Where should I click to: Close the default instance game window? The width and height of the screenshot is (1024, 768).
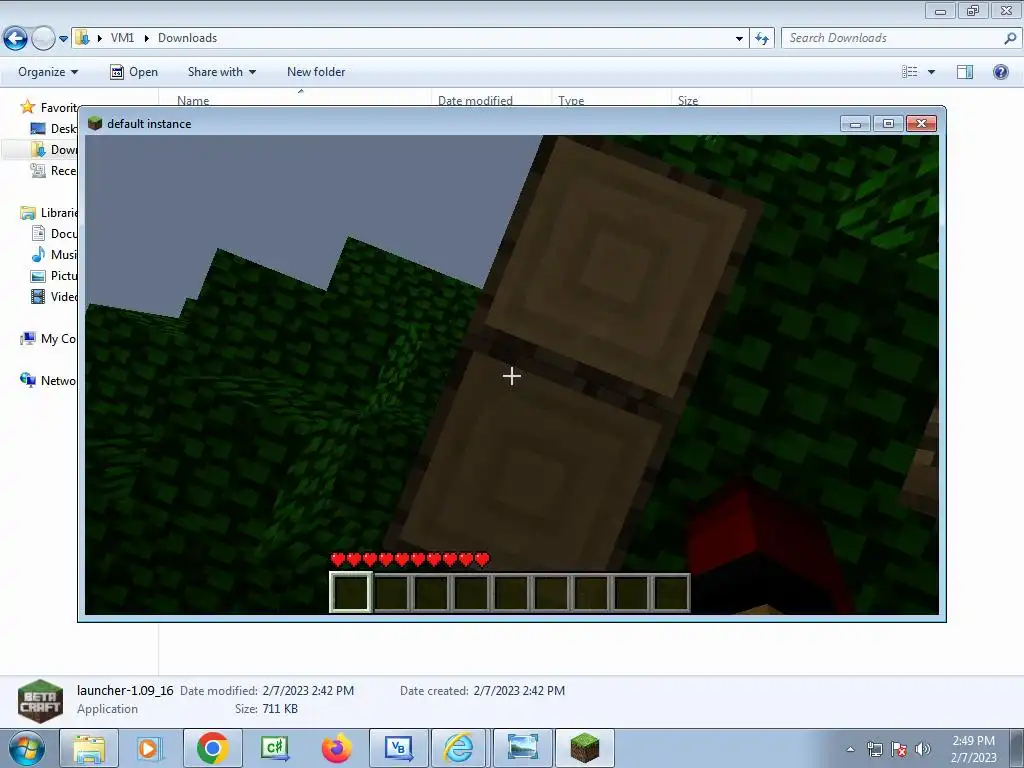coord(921,123)
